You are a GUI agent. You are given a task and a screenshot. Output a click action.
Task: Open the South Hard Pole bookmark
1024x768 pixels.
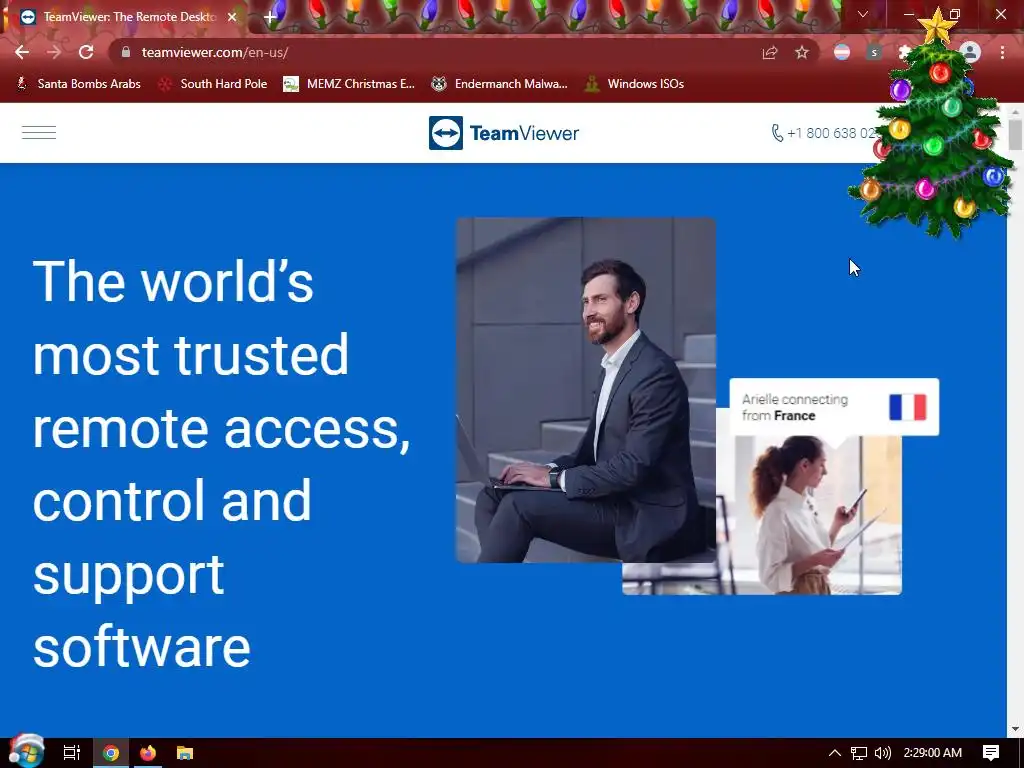pyautogui.click(x=213, y=84)
